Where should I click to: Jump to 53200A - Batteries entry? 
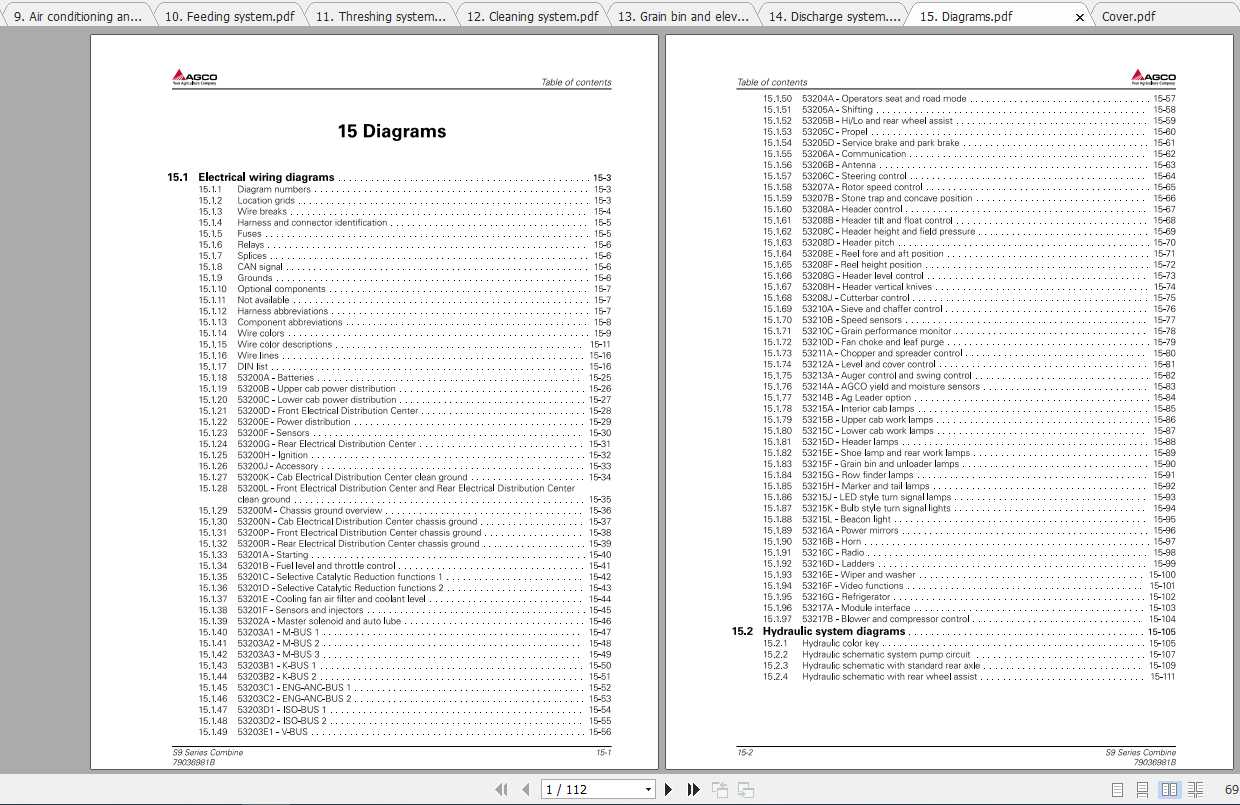[275, 378]
